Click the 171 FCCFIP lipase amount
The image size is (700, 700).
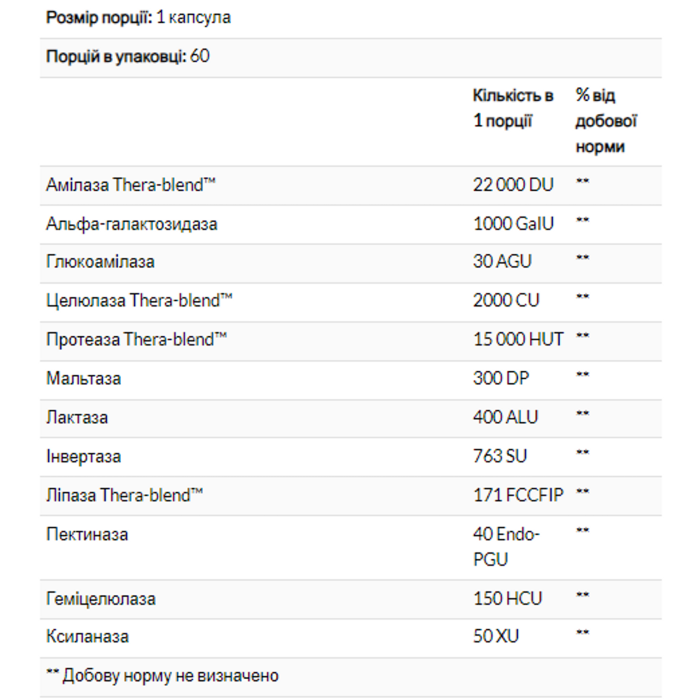pyautogui.click(x=518, y=495)
